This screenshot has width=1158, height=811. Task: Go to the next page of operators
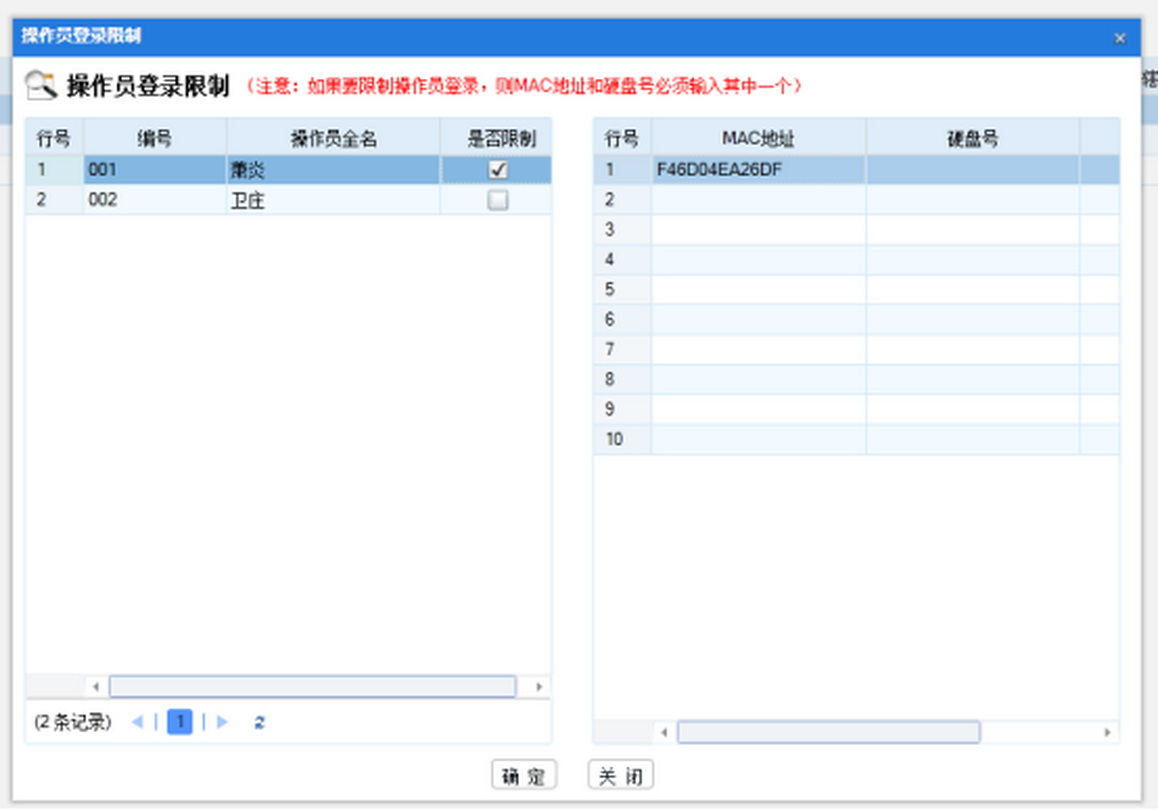pyautogui.click(x=222, y=722)
